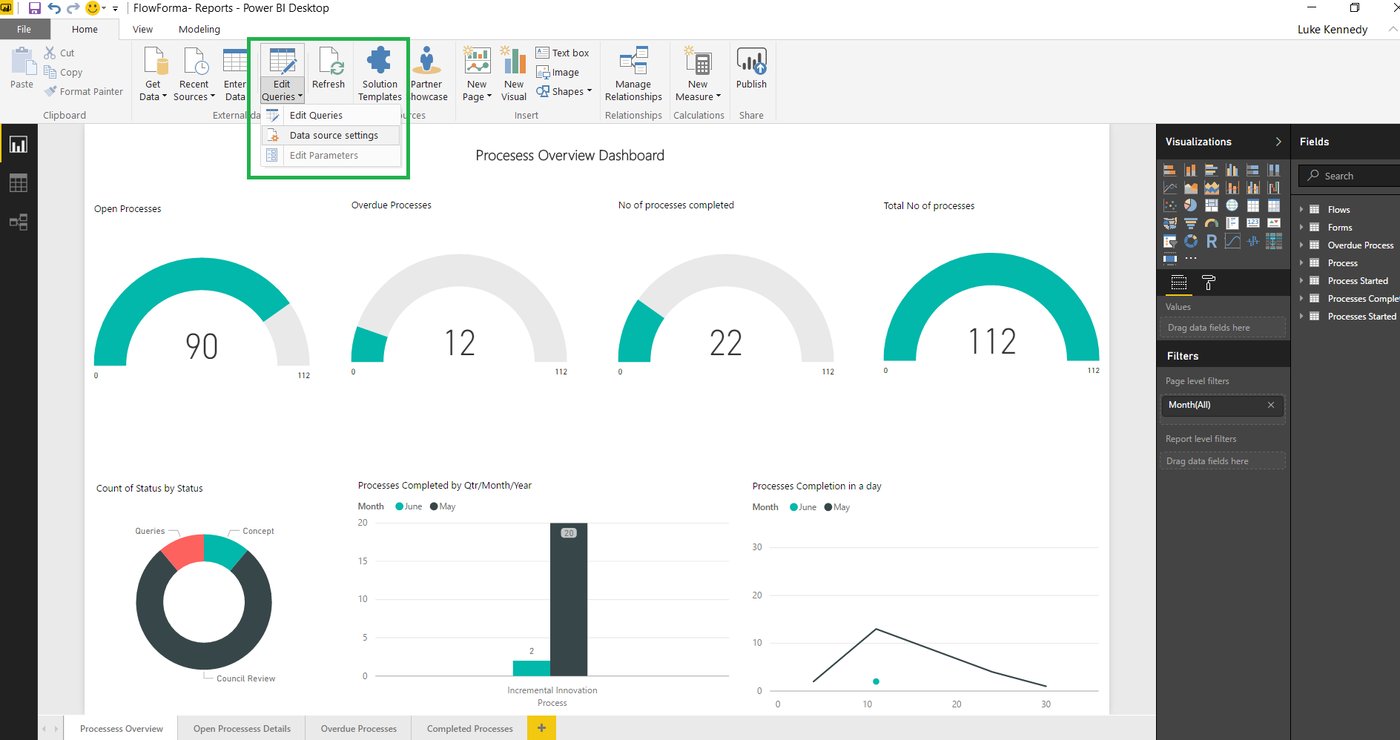The image size is (1400, 740).
Task: Select the R script visual icon
Action: 1211,241
